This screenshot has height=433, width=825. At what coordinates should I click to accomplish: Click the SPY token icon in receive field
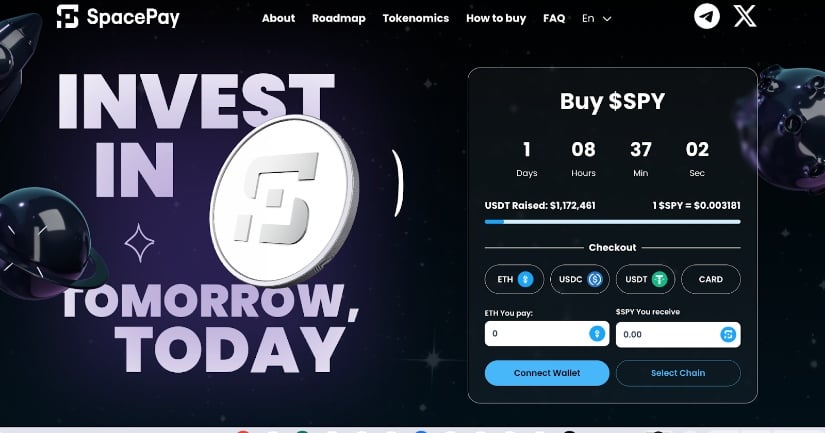click(728, 334)
